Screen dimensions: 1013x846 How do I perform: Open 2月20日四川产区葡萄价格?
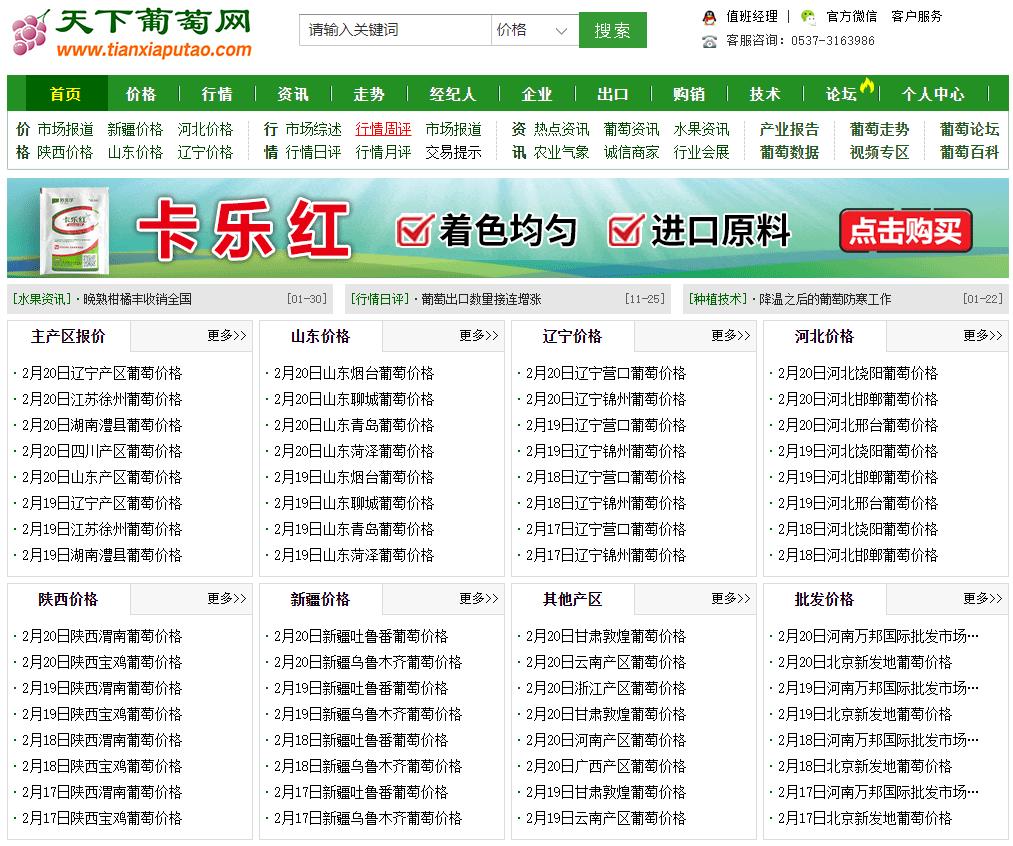point(102,451)
